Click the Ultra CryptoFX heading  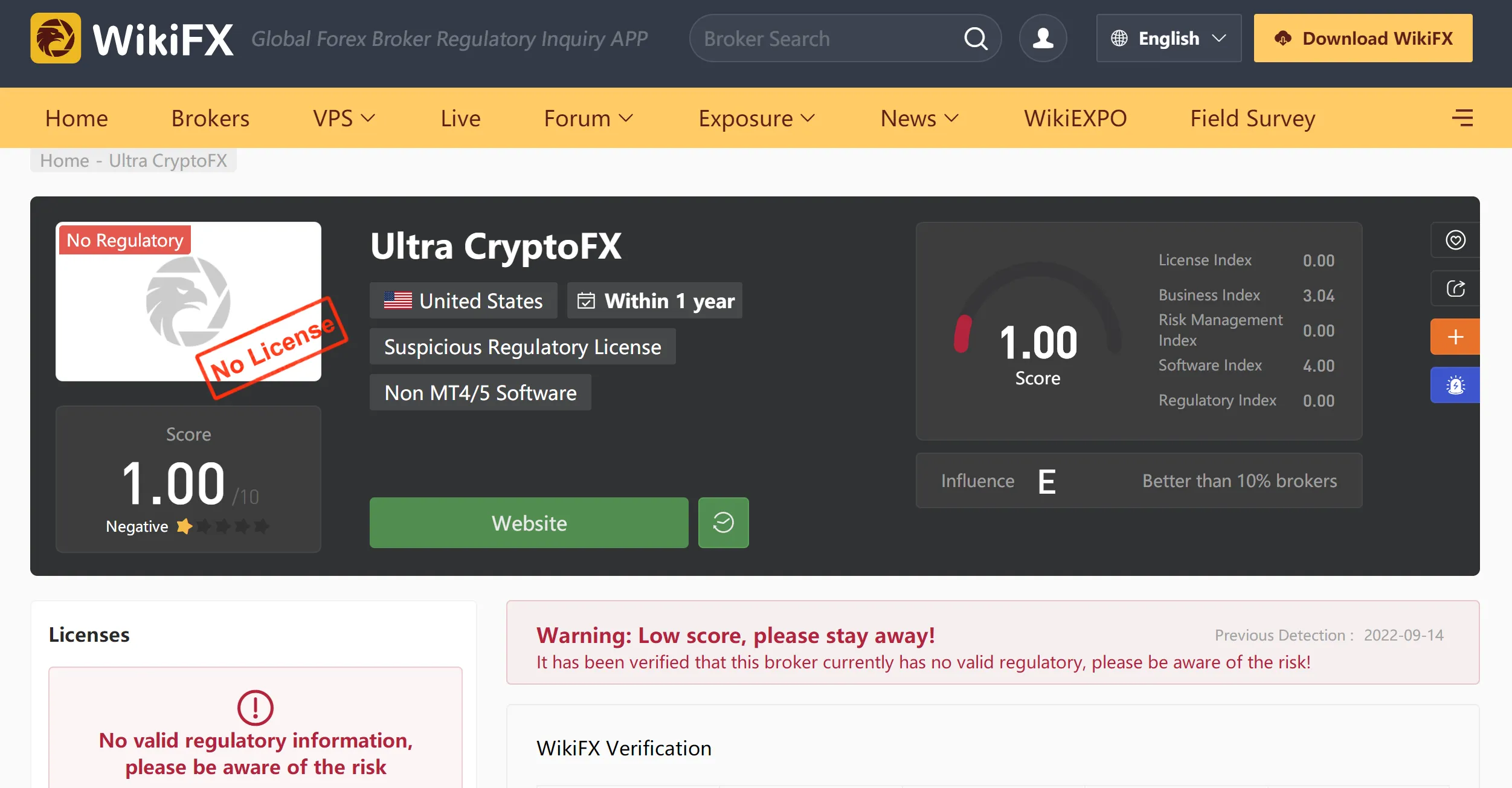[496, 246]
